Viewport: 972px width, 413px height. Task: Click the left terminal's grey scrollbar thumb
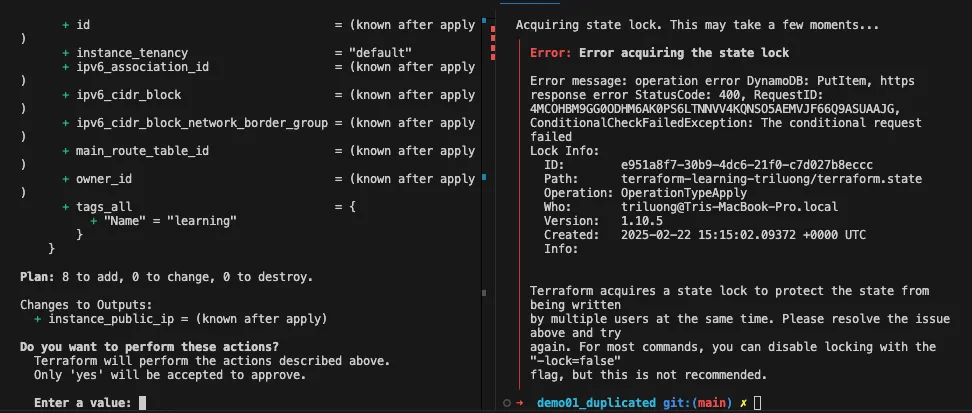(483, 292)
